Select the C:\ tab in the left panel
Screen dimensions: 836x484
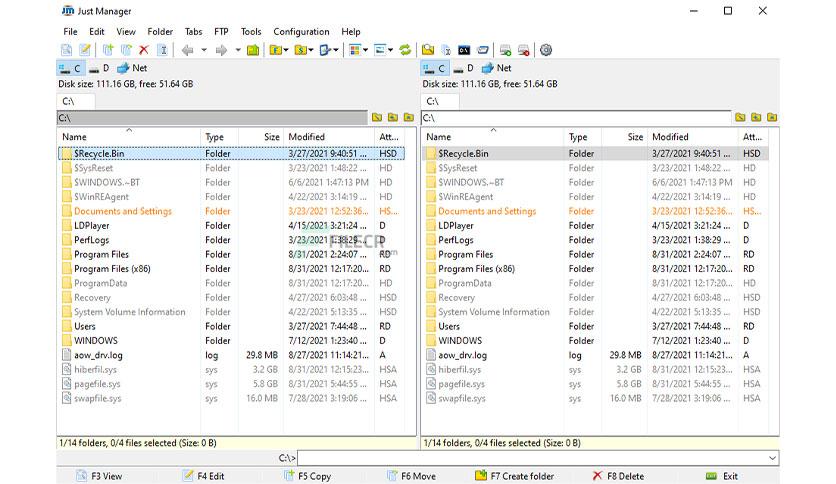click(x=75, y=101)
